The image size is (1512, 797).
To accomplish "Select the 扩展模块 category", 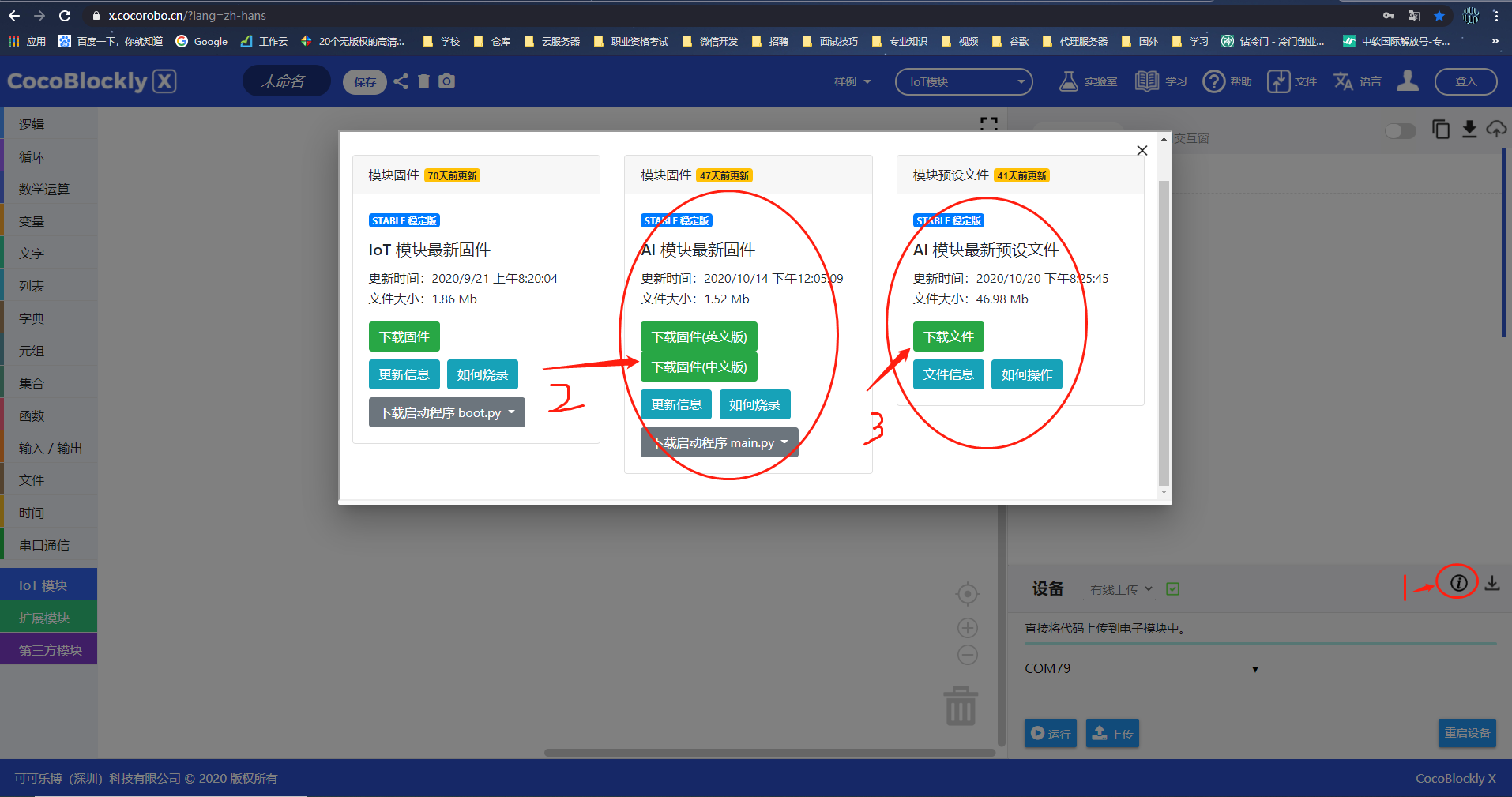I will pyautogui.click(x=49, y=617).
